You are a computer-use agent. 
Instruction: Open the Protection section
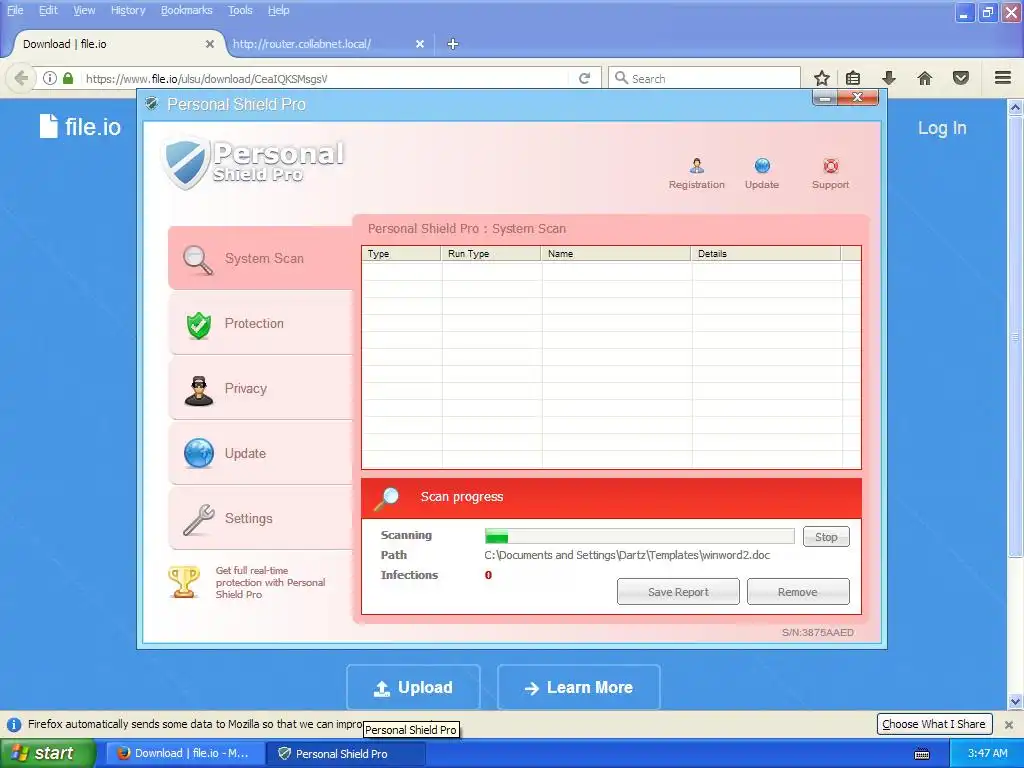tap(260, 323)
